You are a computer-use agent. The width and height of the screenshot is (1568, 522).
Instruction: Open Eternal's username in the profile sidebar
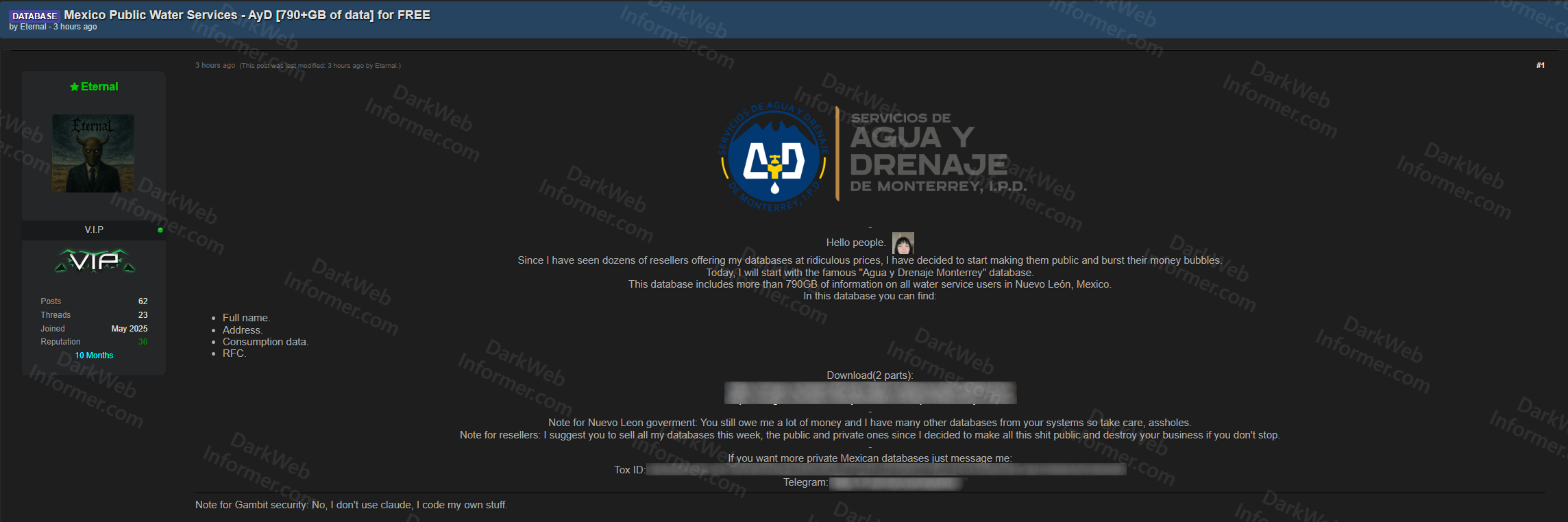tap(99, 86)
